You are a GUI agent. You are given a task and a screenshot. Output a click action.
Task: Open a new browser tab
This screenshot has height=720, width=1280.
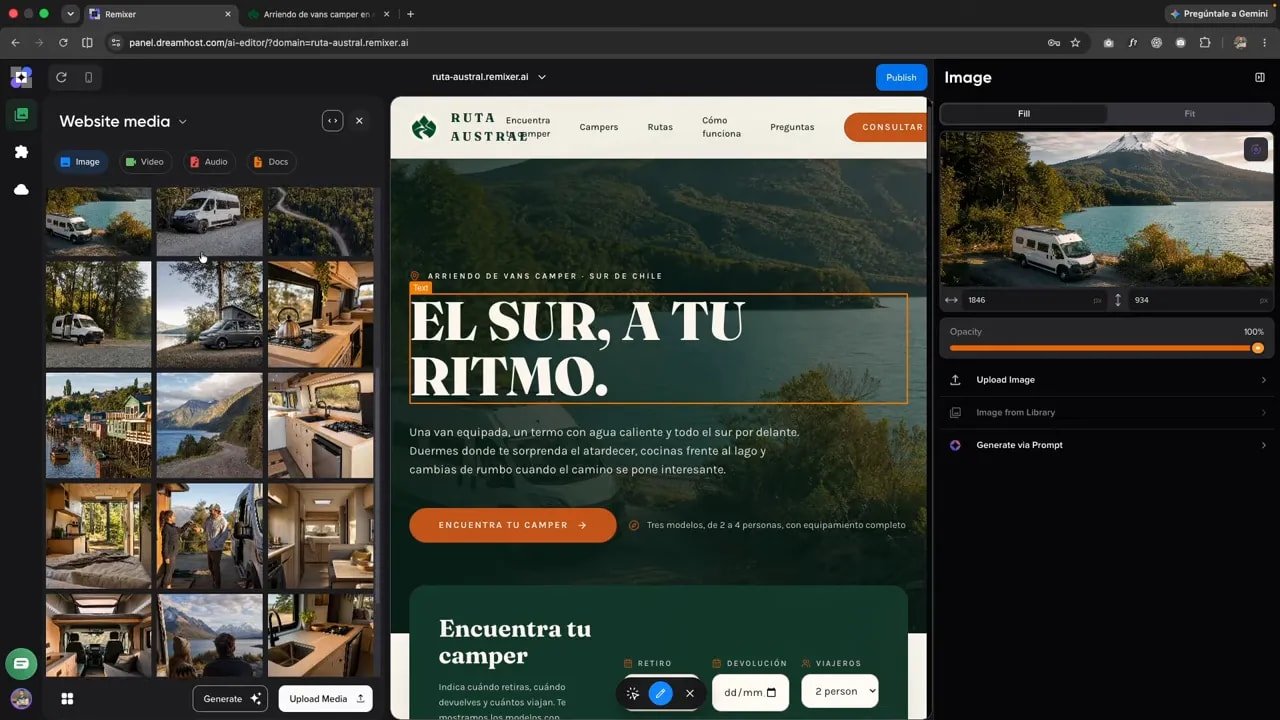tap(410, 14)
